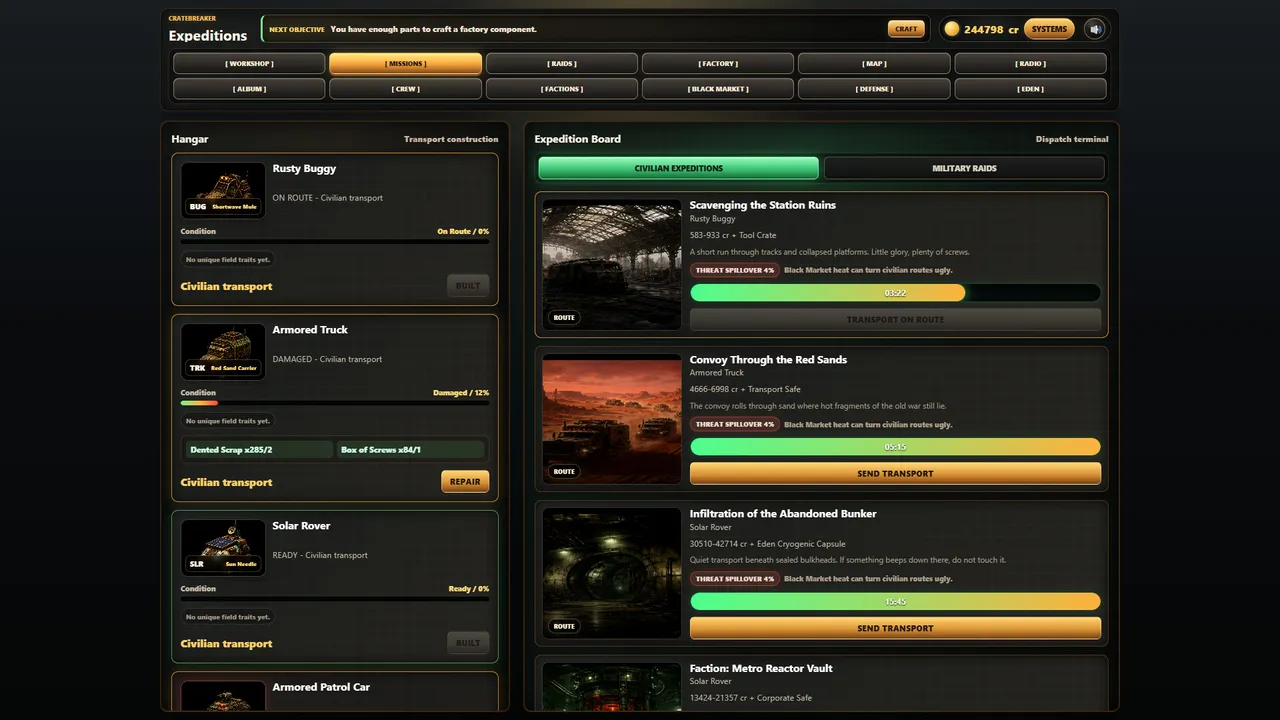The image size is (1280, 720).
Task: Click Threat Spillover badge on Station Ruins
Action: [735, 270]
